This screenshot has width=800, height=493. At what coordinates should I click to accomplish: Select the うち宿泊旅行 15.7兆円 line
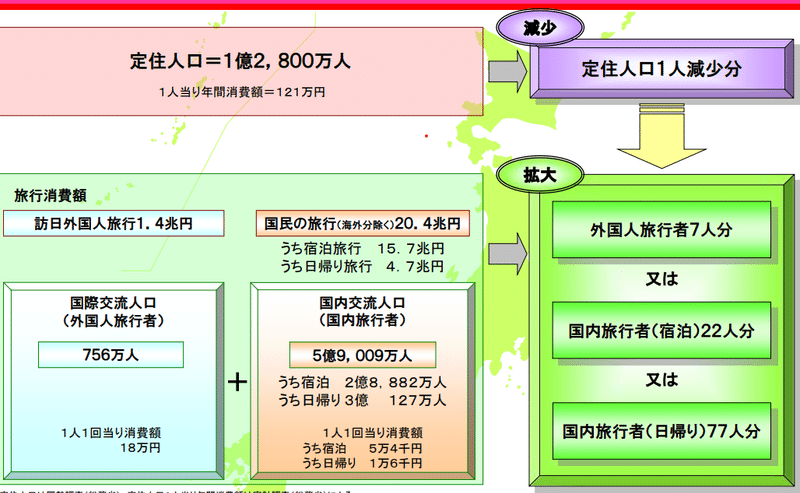click(x=362, y=249)
